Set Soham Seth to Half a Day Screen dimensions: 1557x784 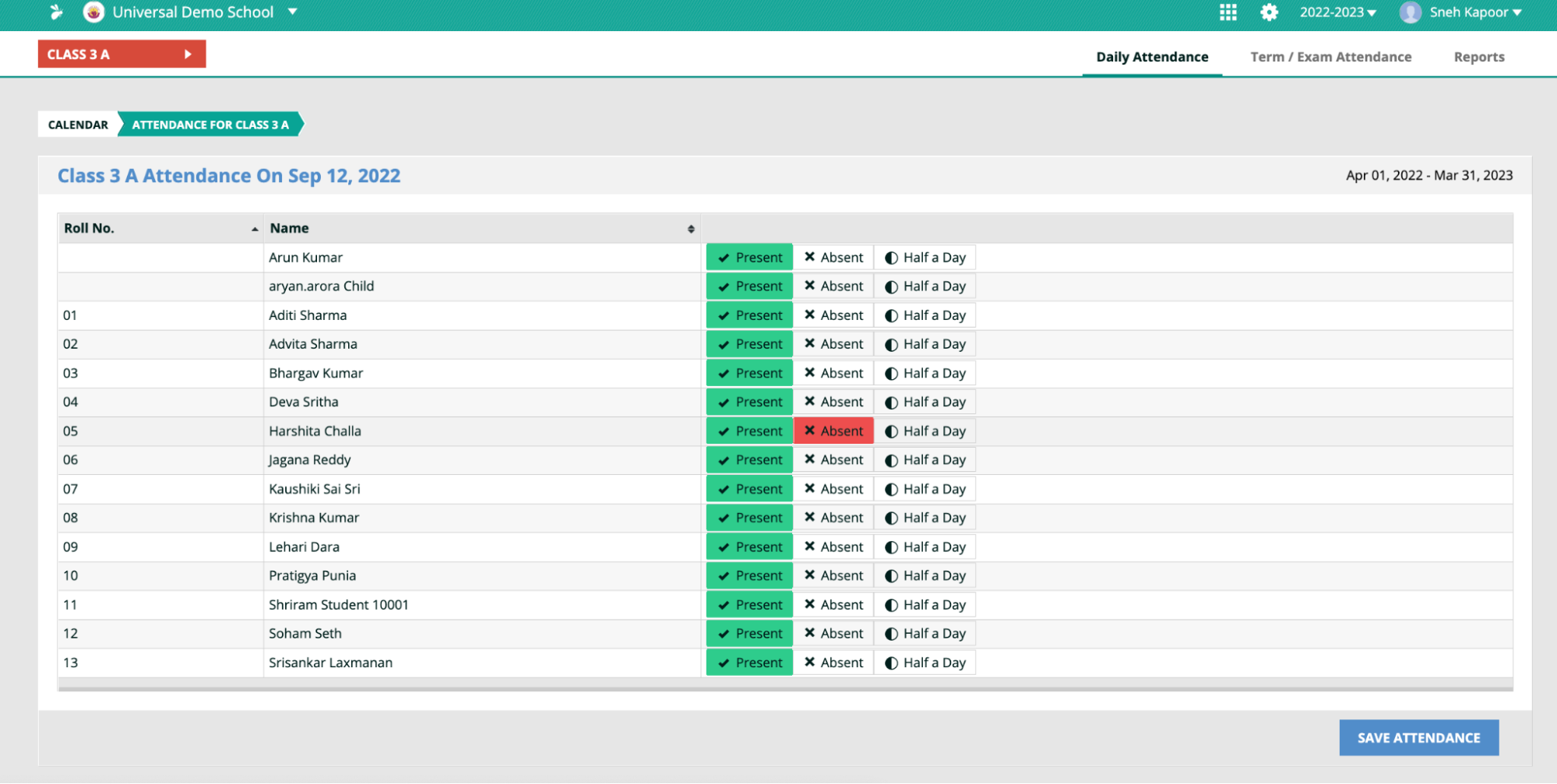coord(925,634)
